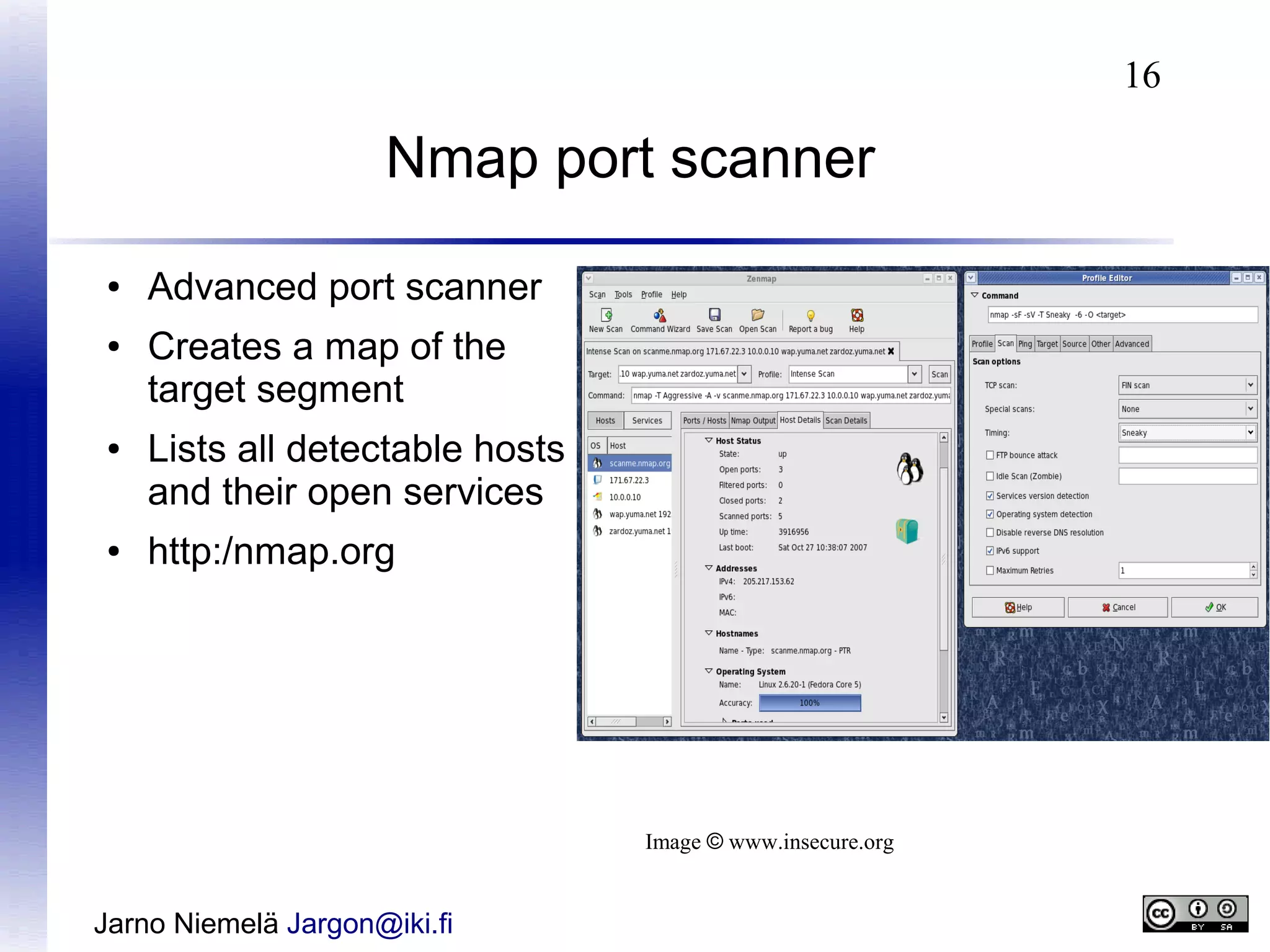
Task: Open the Zenmap window menu arrow in title bar
Action: click(x=588, y=278)
